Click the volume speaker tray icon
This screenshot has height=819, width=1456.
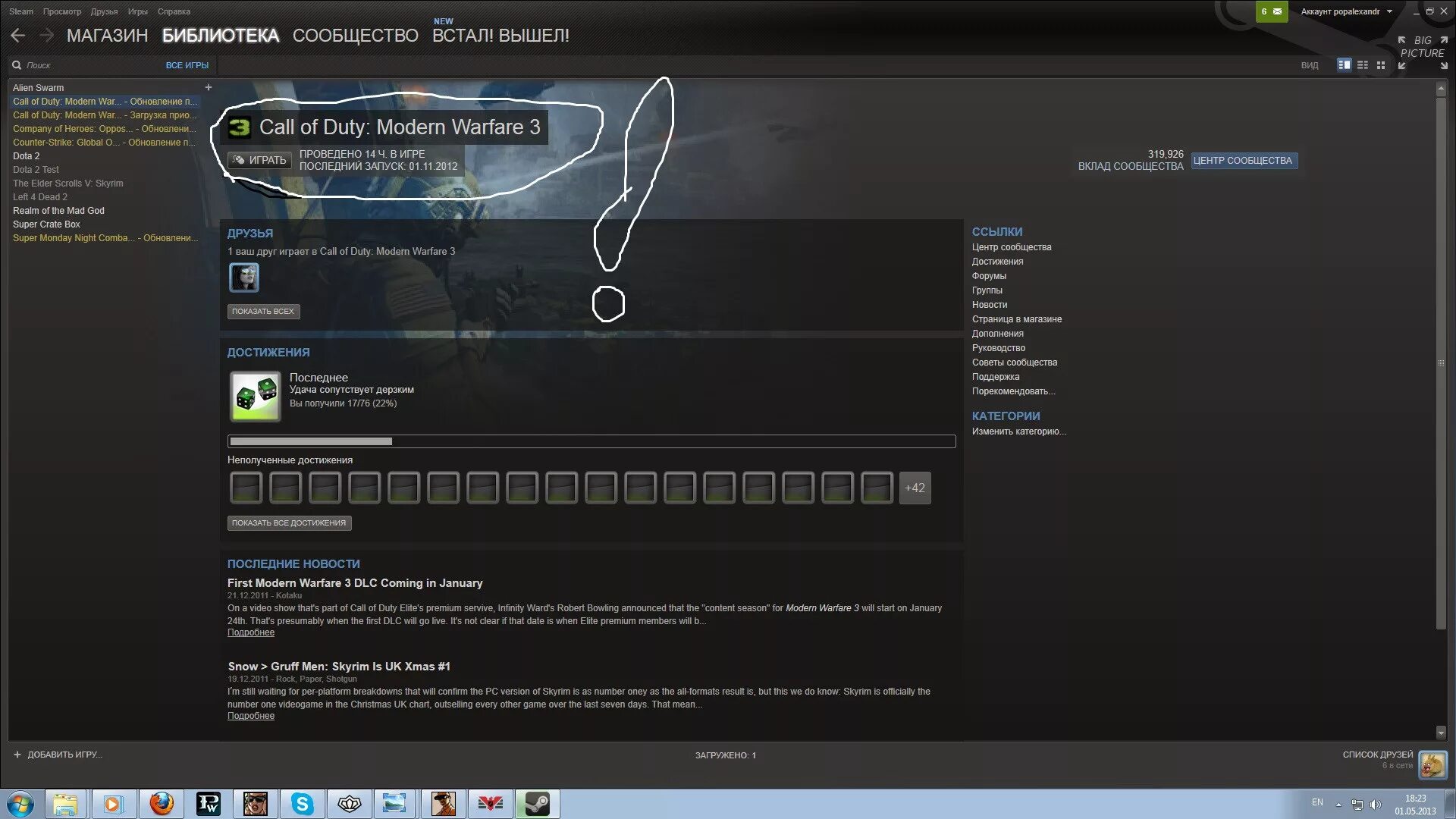point(1376,805)
